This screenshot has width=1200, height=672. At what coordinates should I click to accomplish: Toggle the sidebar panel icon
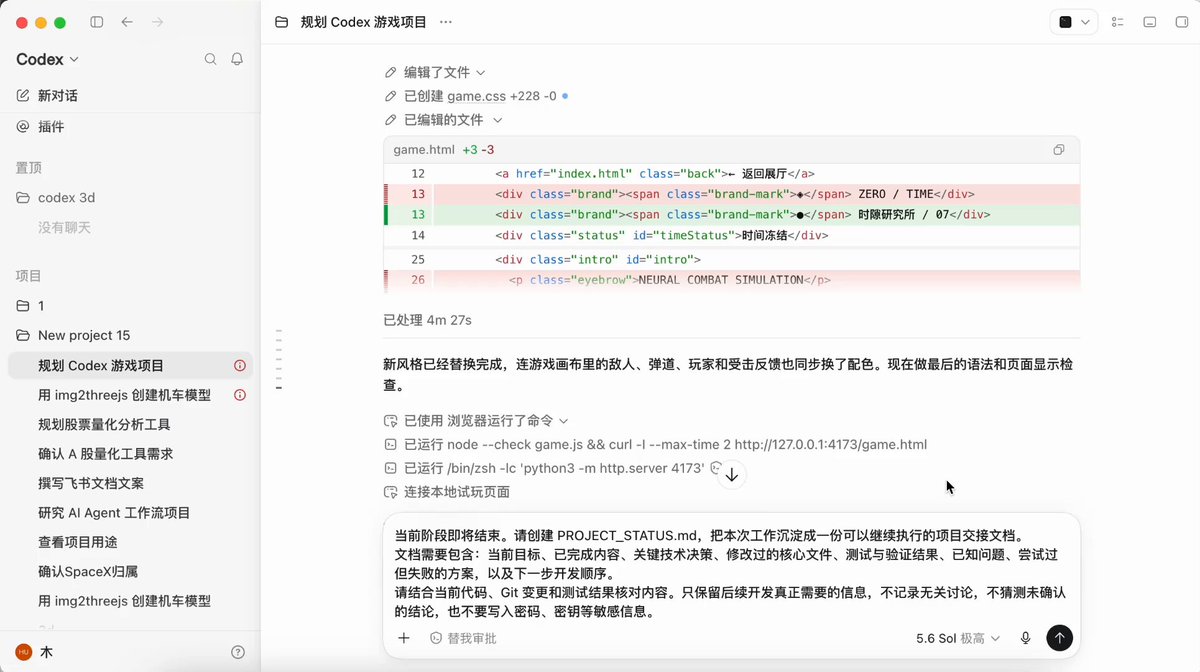(96, 22)
